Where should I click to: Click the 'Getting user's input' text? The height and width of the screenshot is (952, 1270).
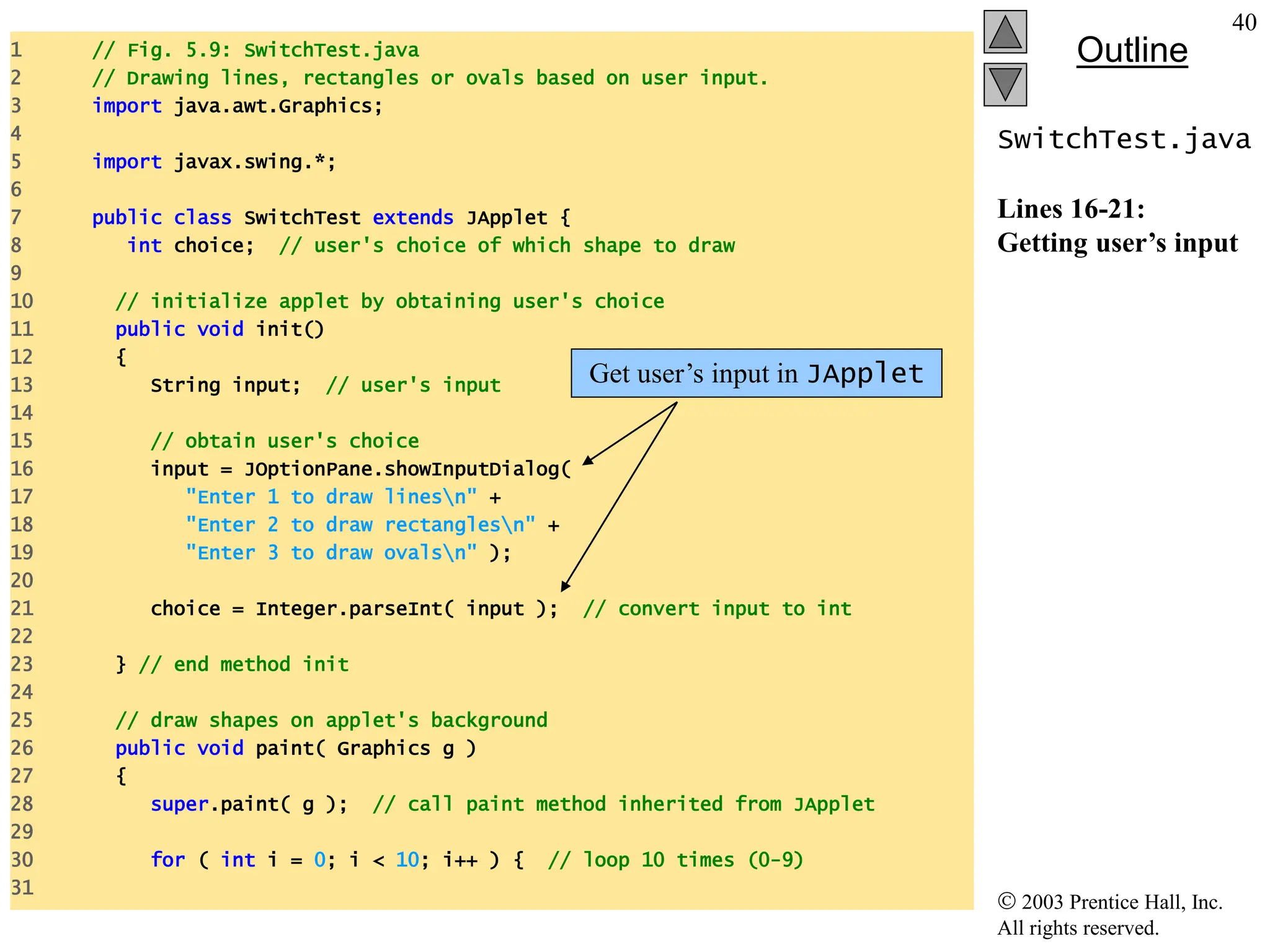pyautogui.click(x=1117, y=243)
